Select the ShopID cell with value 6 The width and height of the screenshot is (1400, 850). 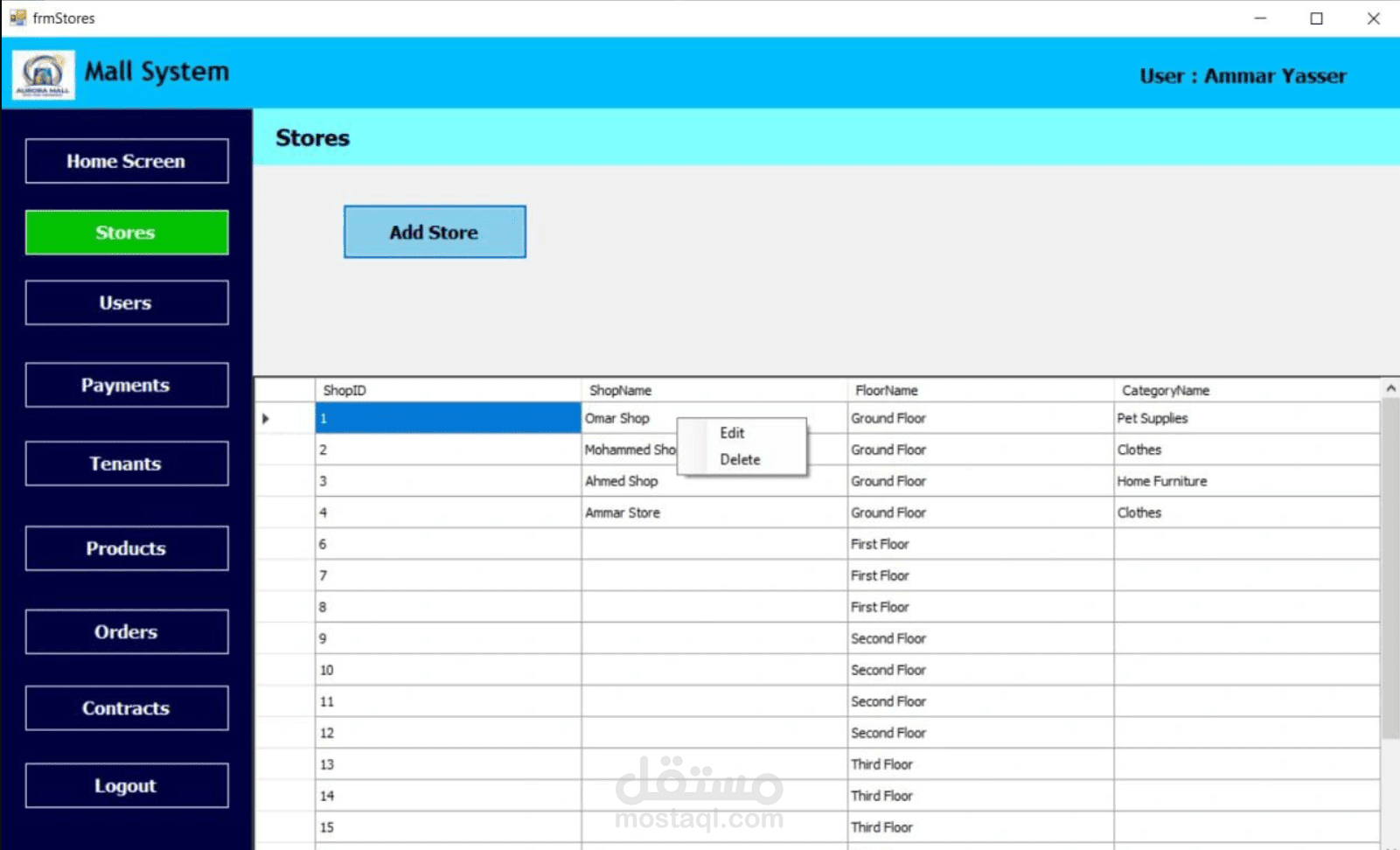448,544
